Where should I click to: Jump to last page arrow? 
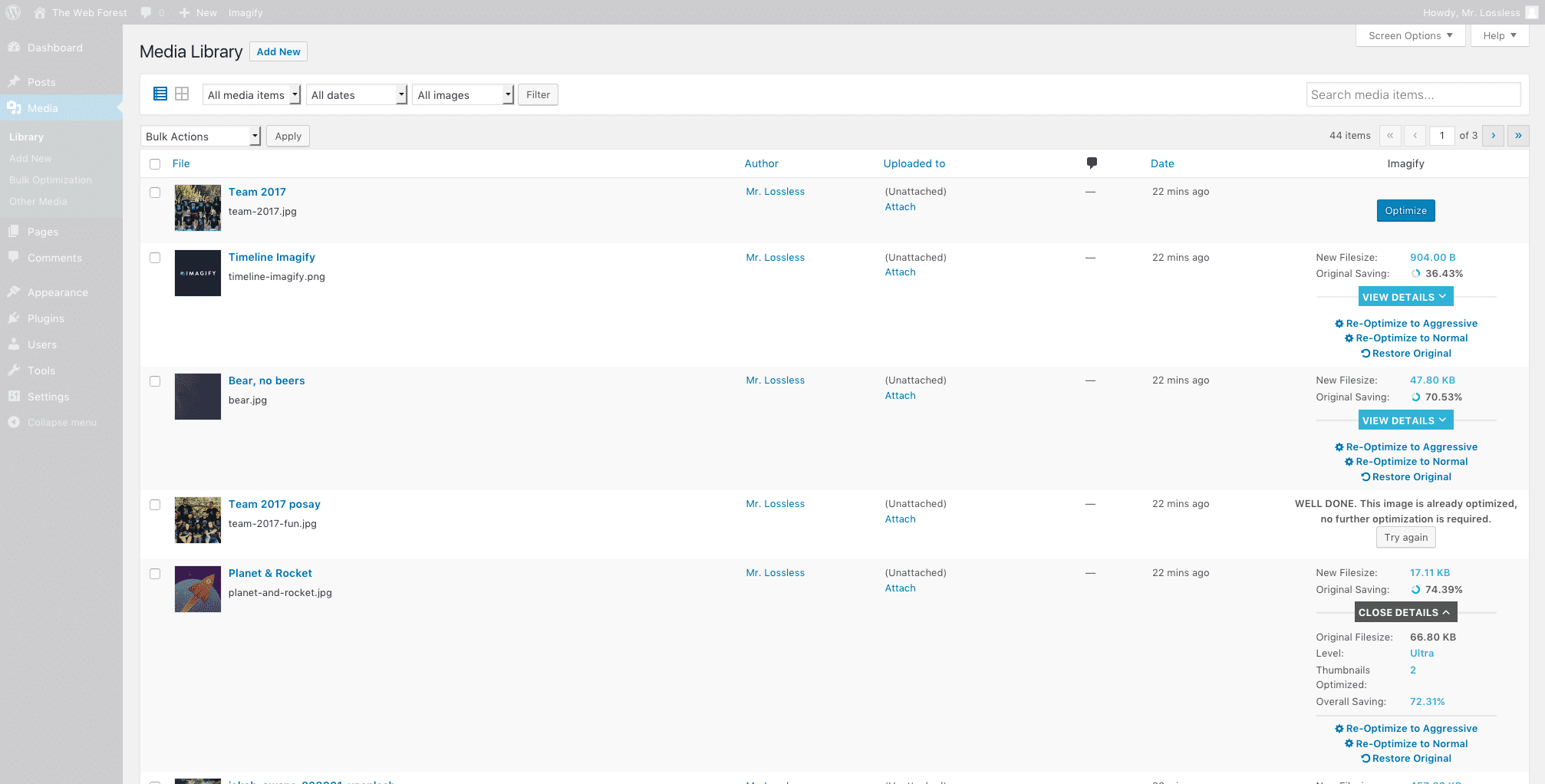[x=1518, y=136]
